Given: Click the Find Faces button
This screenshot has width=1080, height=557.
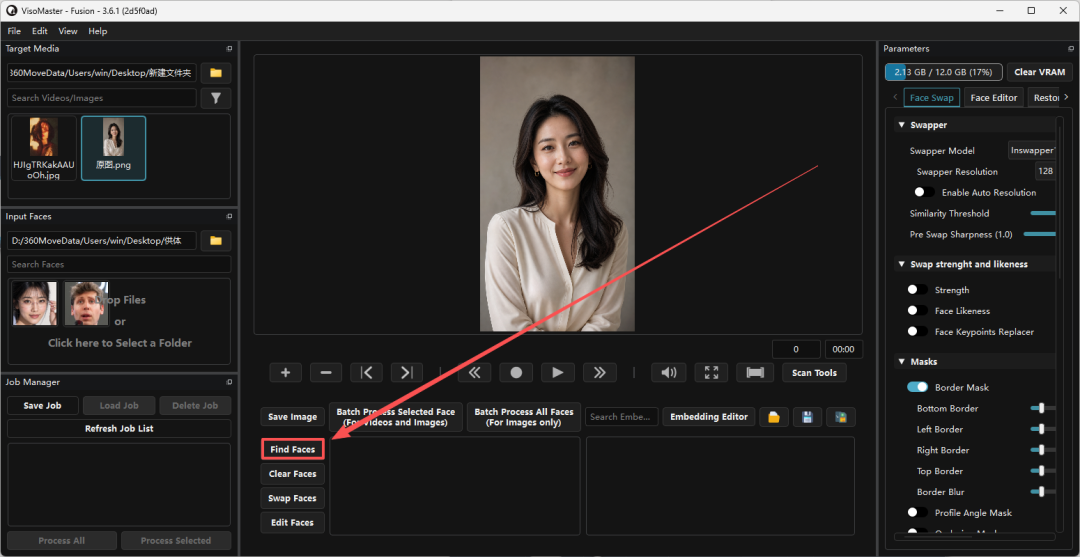Looking at the screenshot, I should (x=293, y=449).
